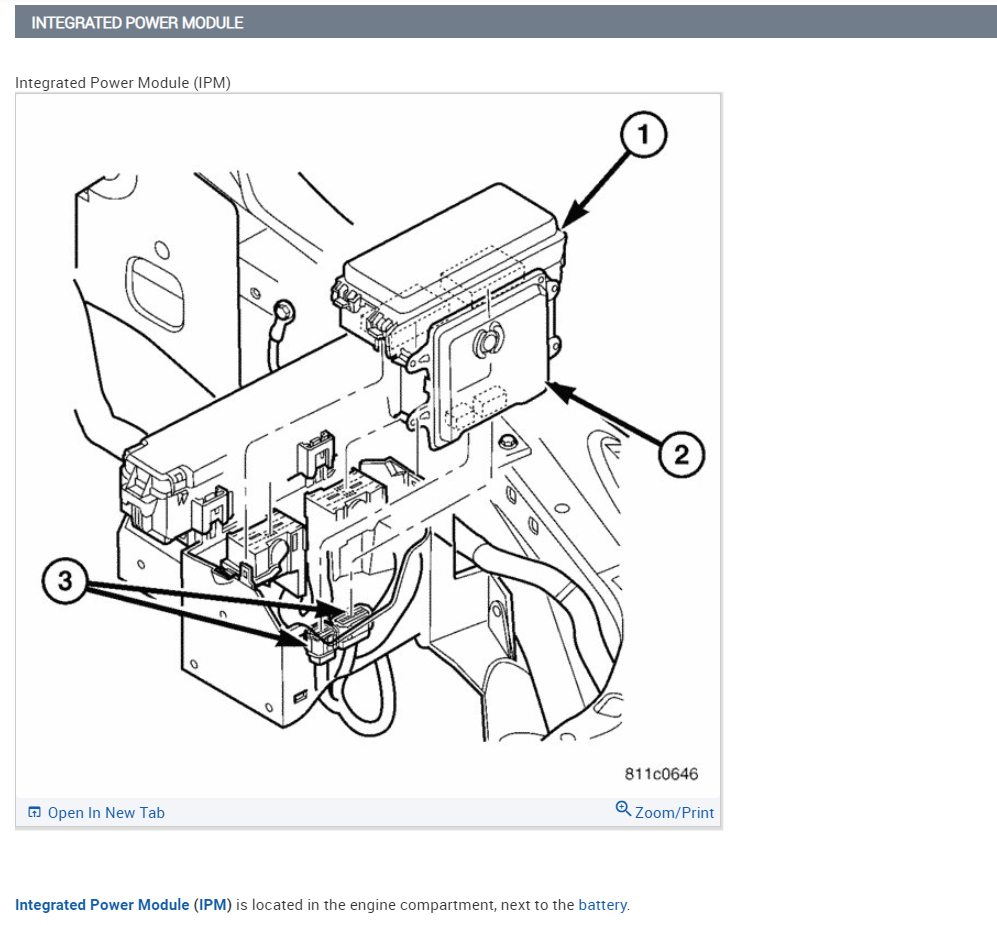Follow the IPM abbreviation link

[212, 905]
